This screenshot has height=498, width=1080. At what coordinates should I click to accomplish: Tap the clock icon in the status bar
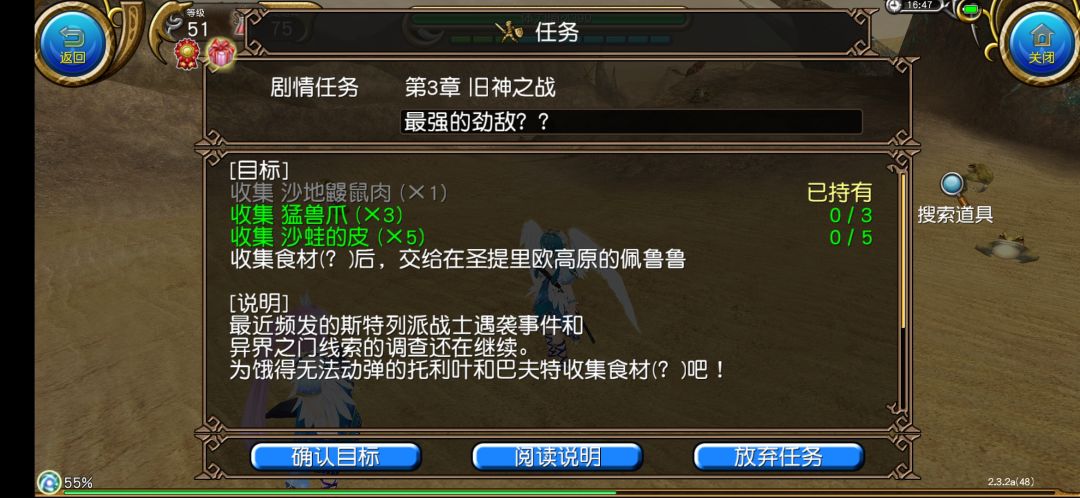[x=894, y=6]
